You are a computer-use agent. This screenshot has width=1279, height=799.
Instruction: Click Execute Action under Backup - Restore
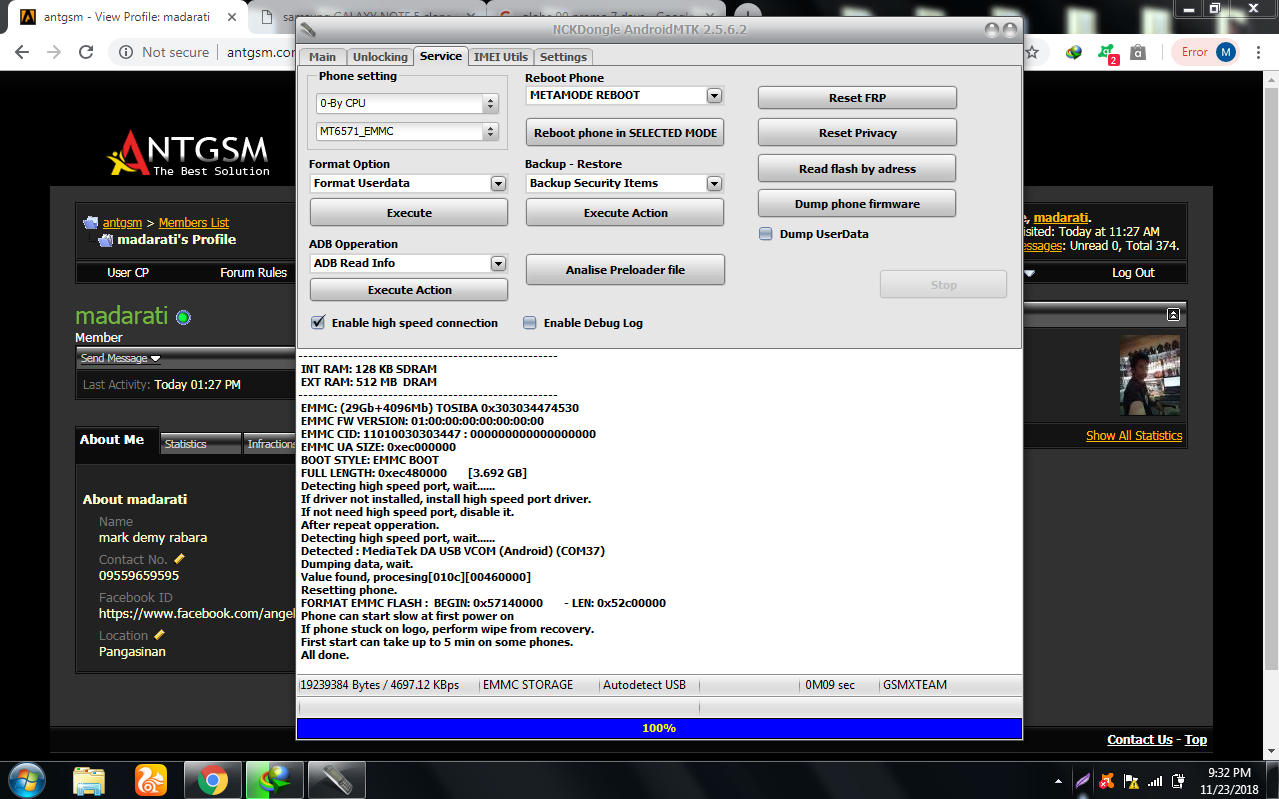pos(625,213)
